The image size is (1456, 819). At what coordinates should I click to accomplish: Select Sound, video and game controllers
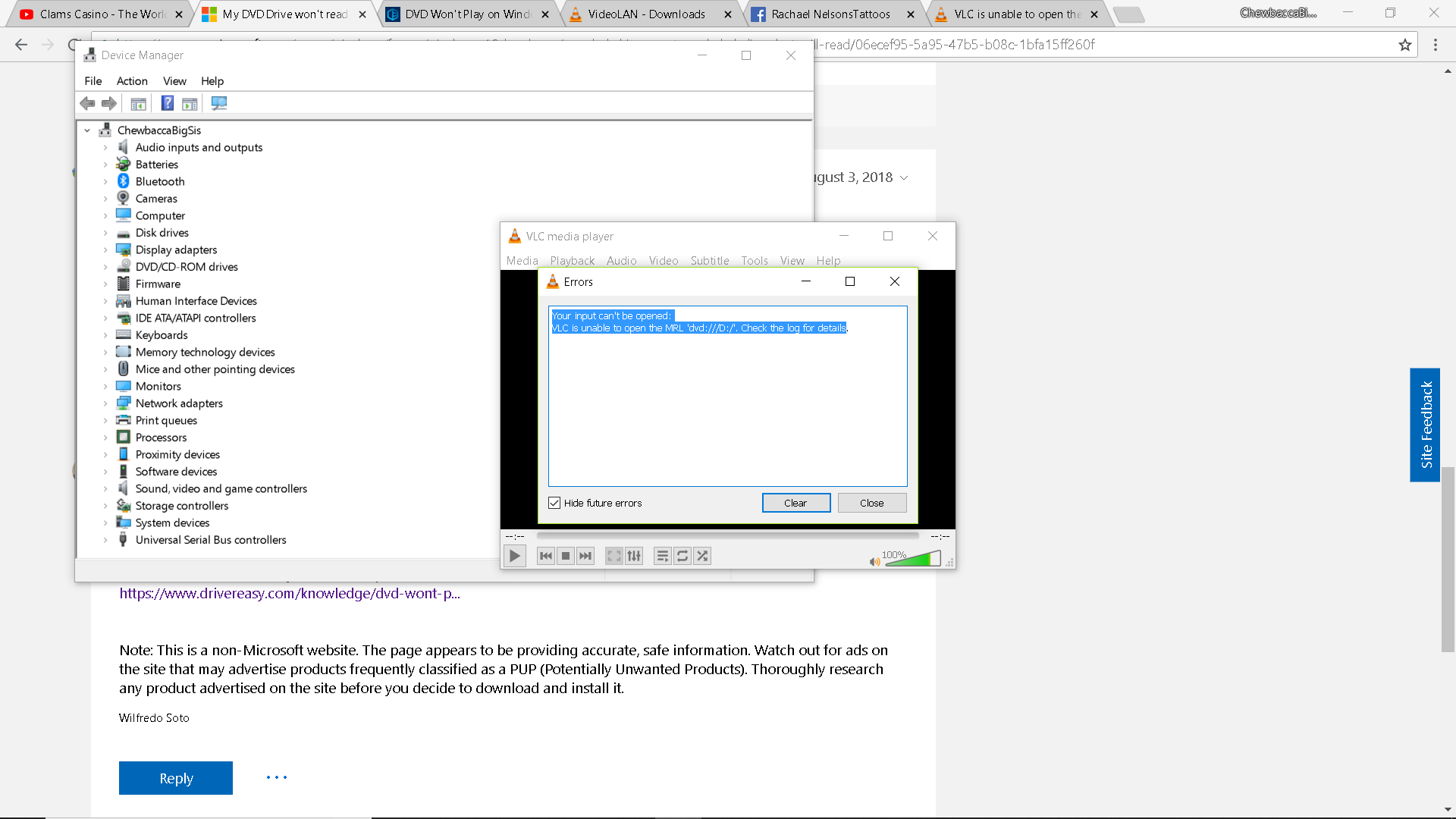pyautogui.click(x=221, y=489)
